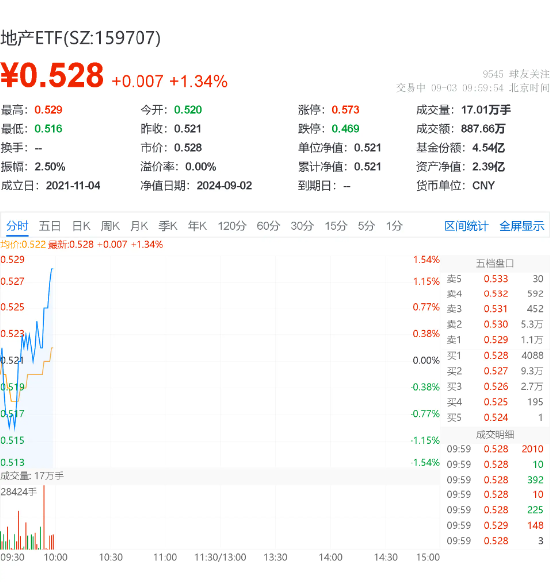
Task: Click the 昨收 0.521 value
Action: [188, 129]
